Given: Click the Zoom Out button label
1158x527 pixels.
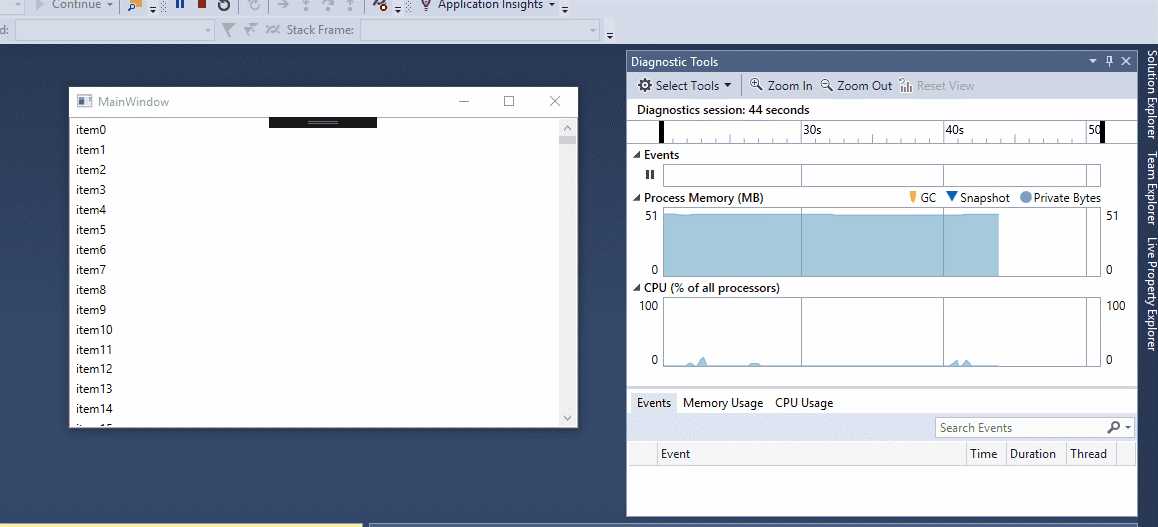Looking at the screenshot, I should 864,86.
